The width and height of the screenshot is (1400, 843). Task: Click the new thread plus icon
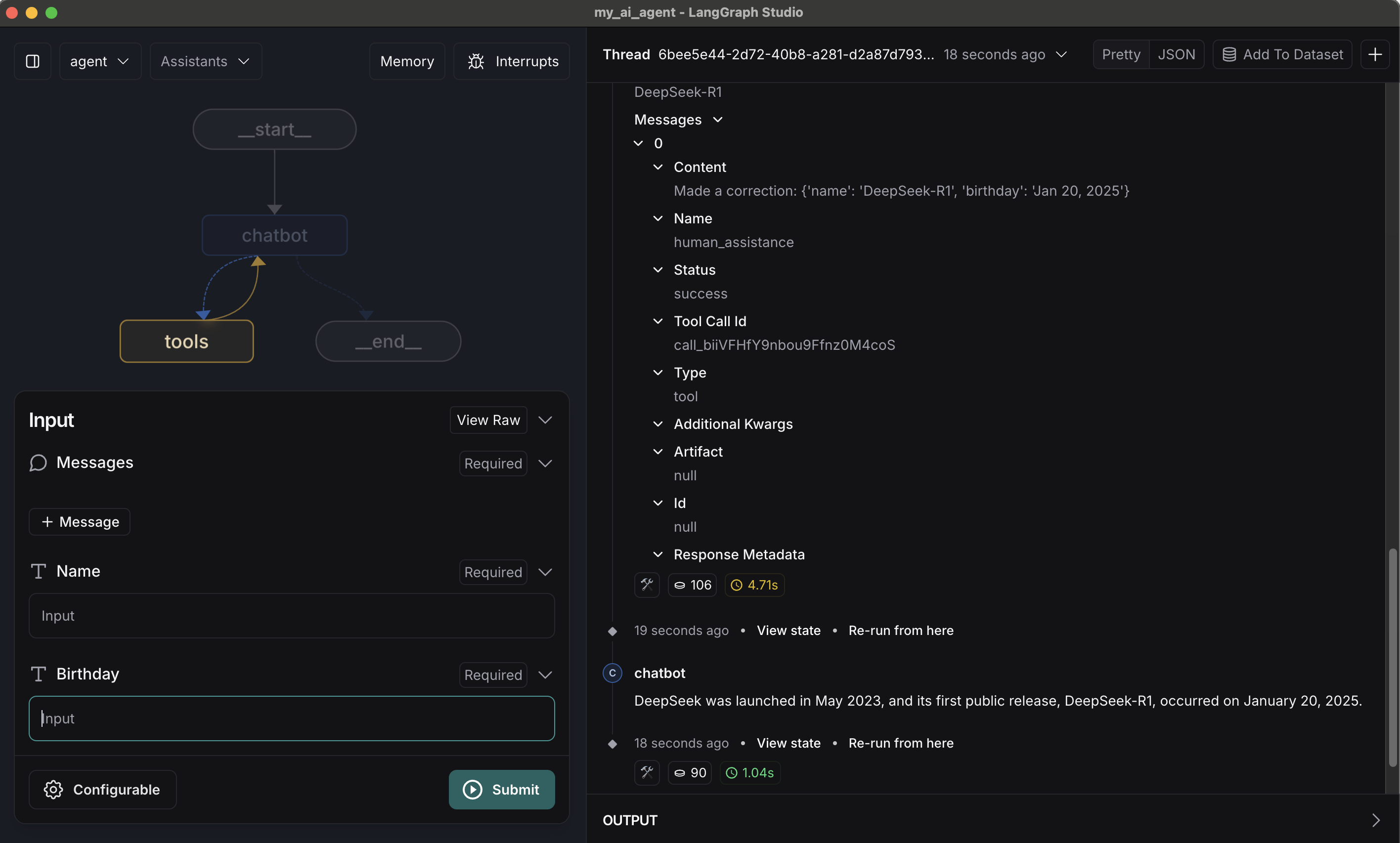(x=1375, y=54)
